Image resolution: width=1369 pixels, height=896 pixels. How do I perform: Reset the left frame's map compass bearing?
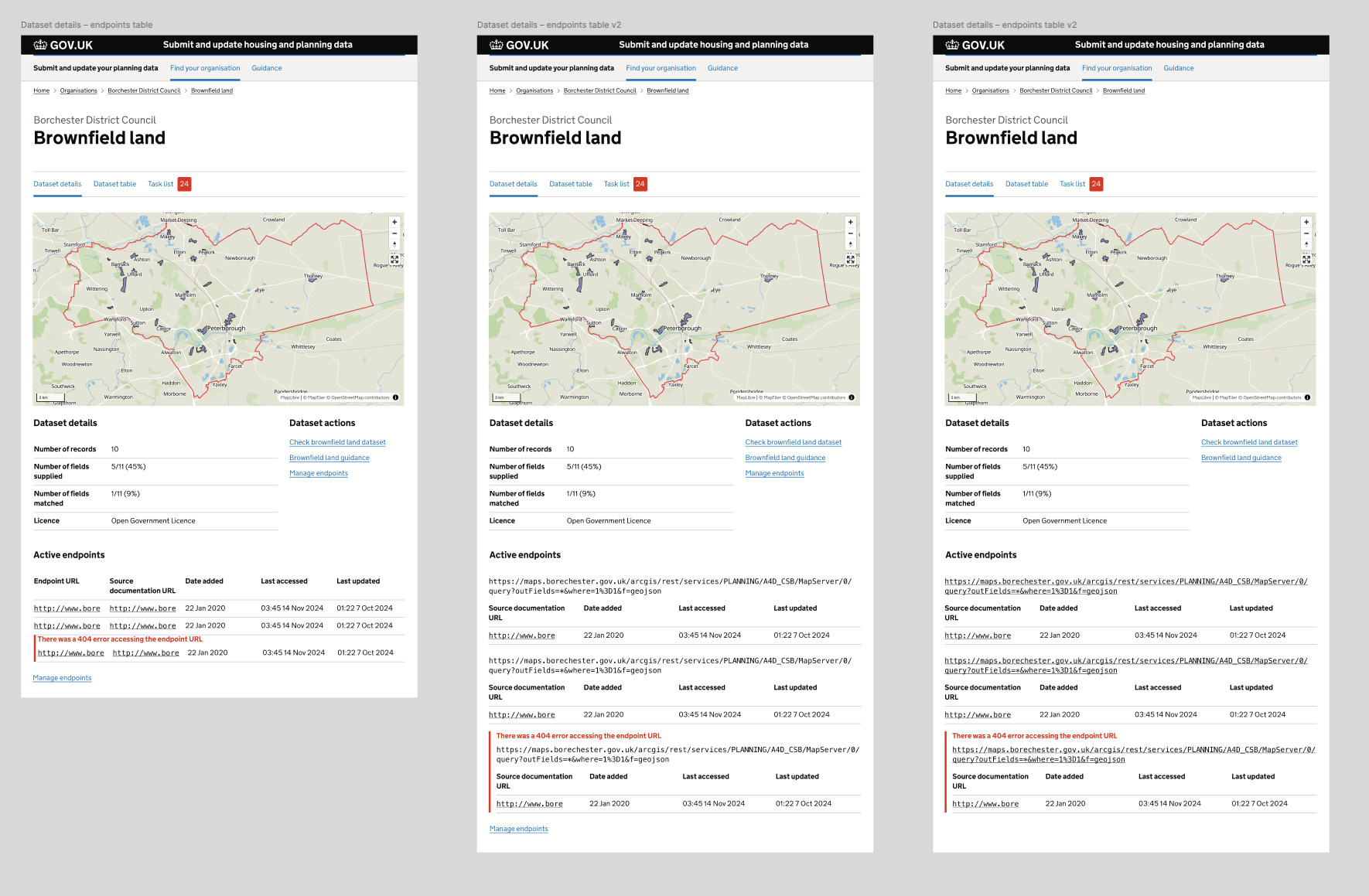tap(394, 244)
